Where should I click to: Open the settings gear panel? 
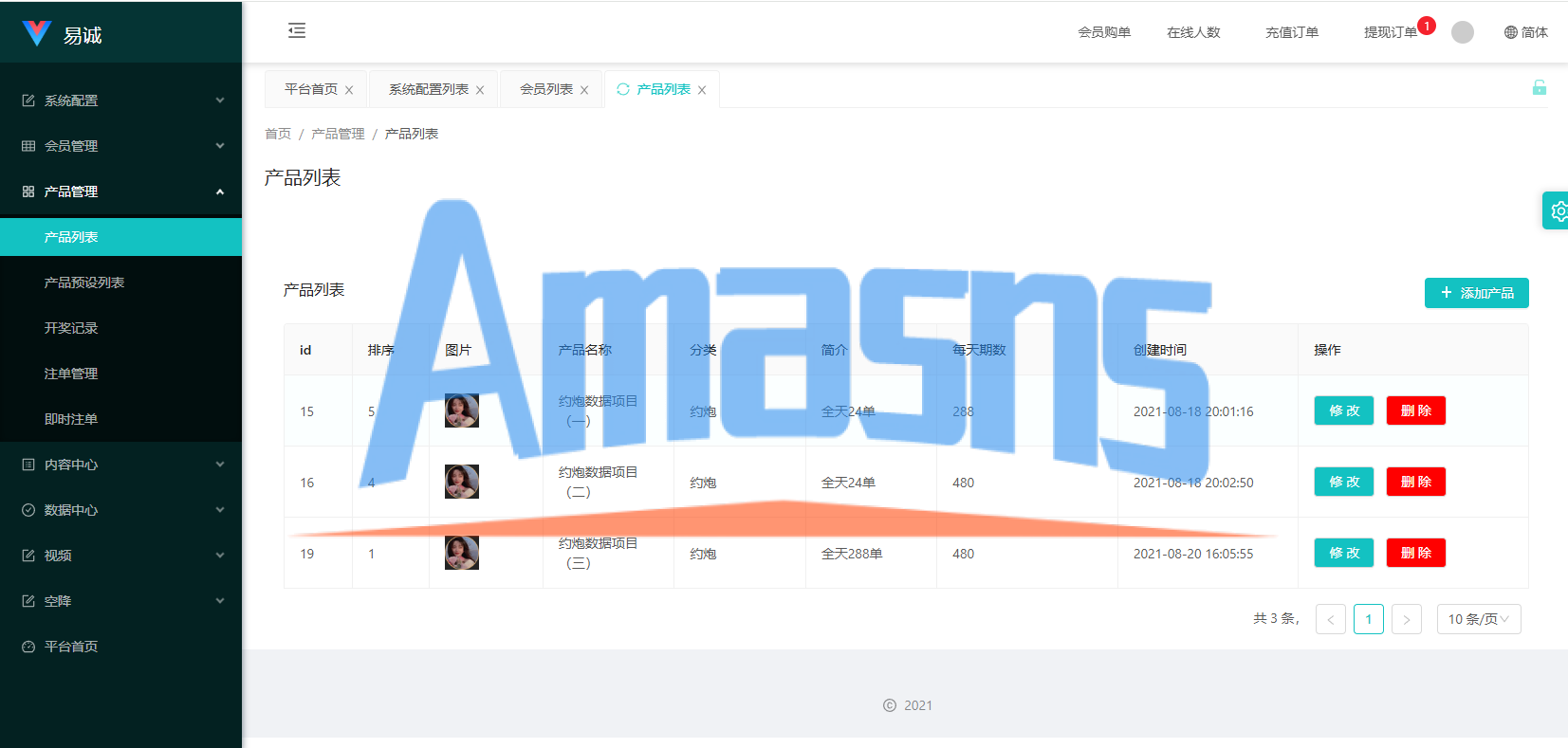[x=1558, y=210]
